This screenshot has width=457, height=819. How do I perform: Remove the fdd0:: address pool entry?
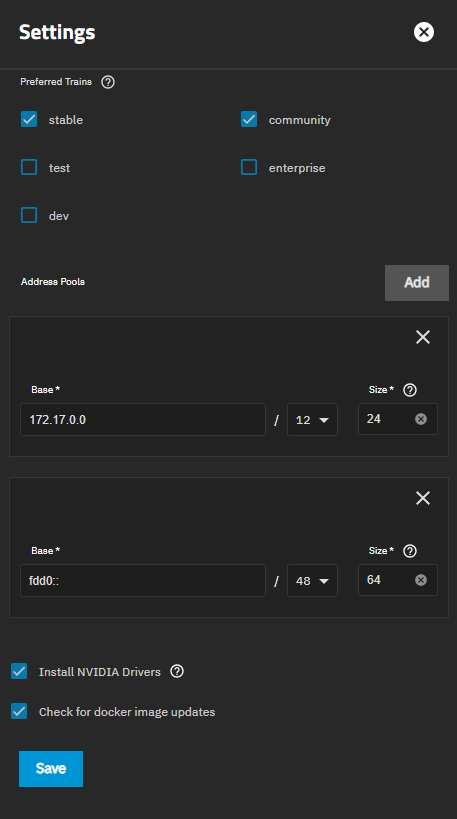pos(423,498)
